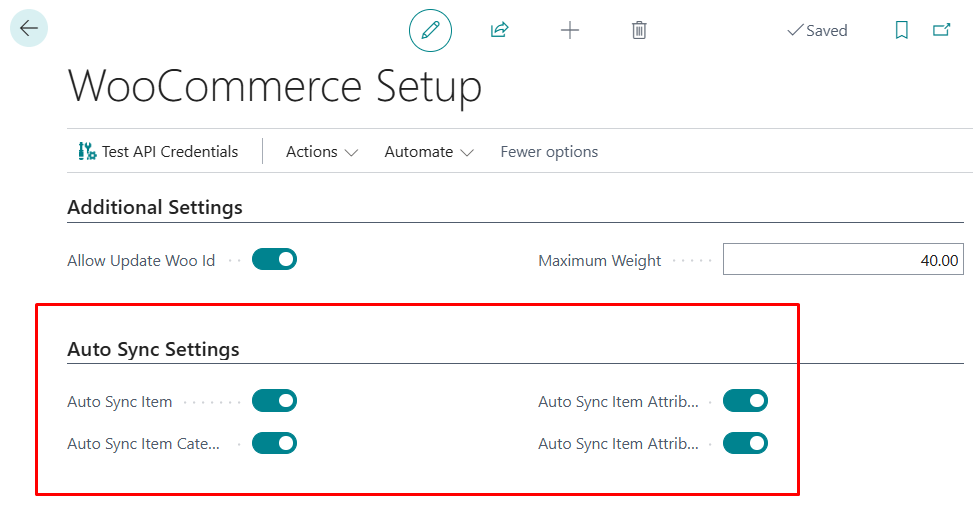973x517 pixels.
Task: Click the Maximum Weight input field
Action: (x=843, y=259)
